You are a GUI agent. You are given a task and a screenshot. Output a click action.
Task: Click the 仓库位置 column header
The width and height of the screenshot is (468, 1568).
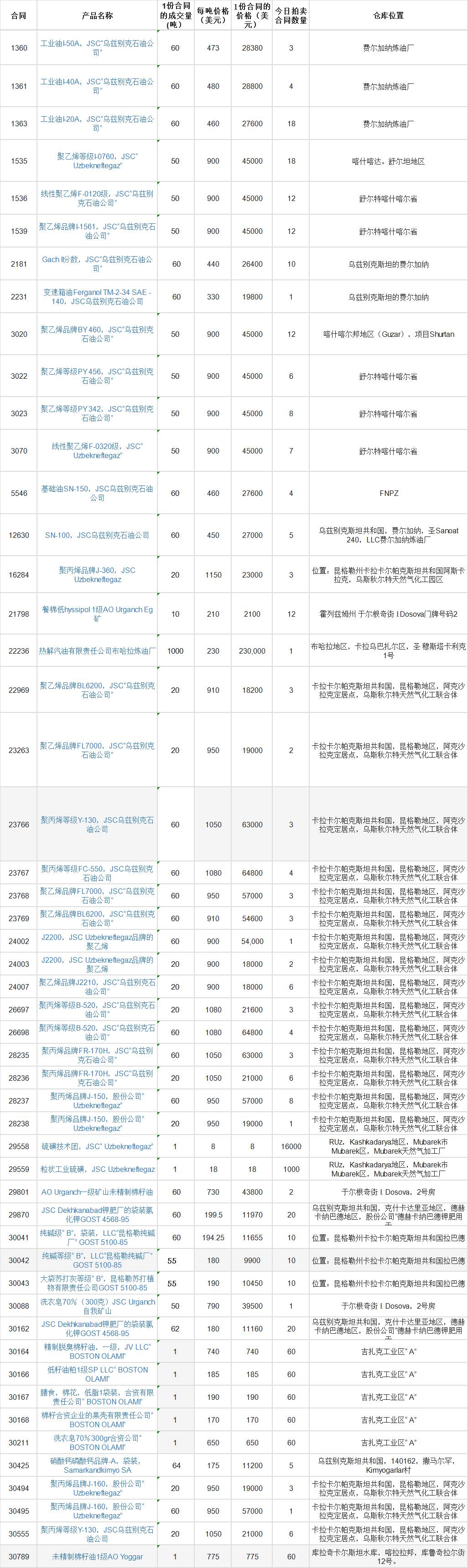pos(388,15)
